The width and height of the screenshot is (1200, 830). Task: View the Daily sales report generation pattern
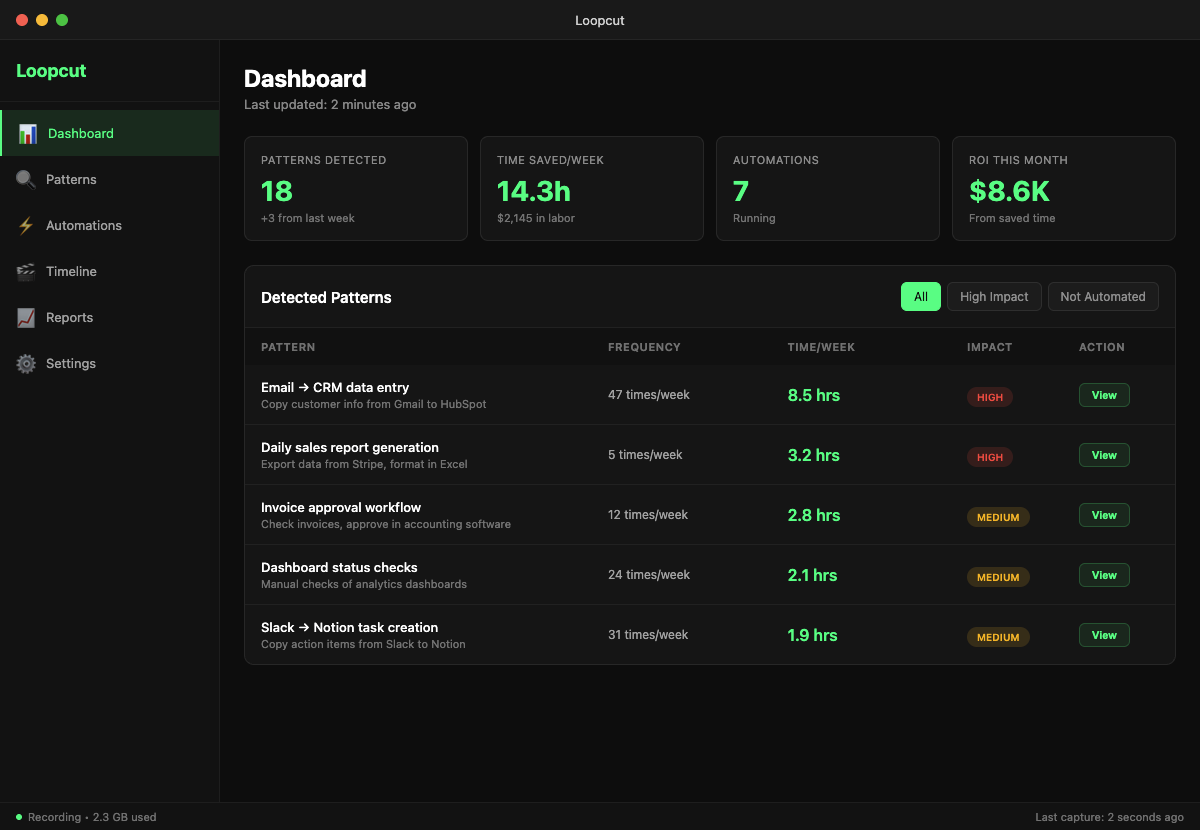click(x=1103, y=455)
